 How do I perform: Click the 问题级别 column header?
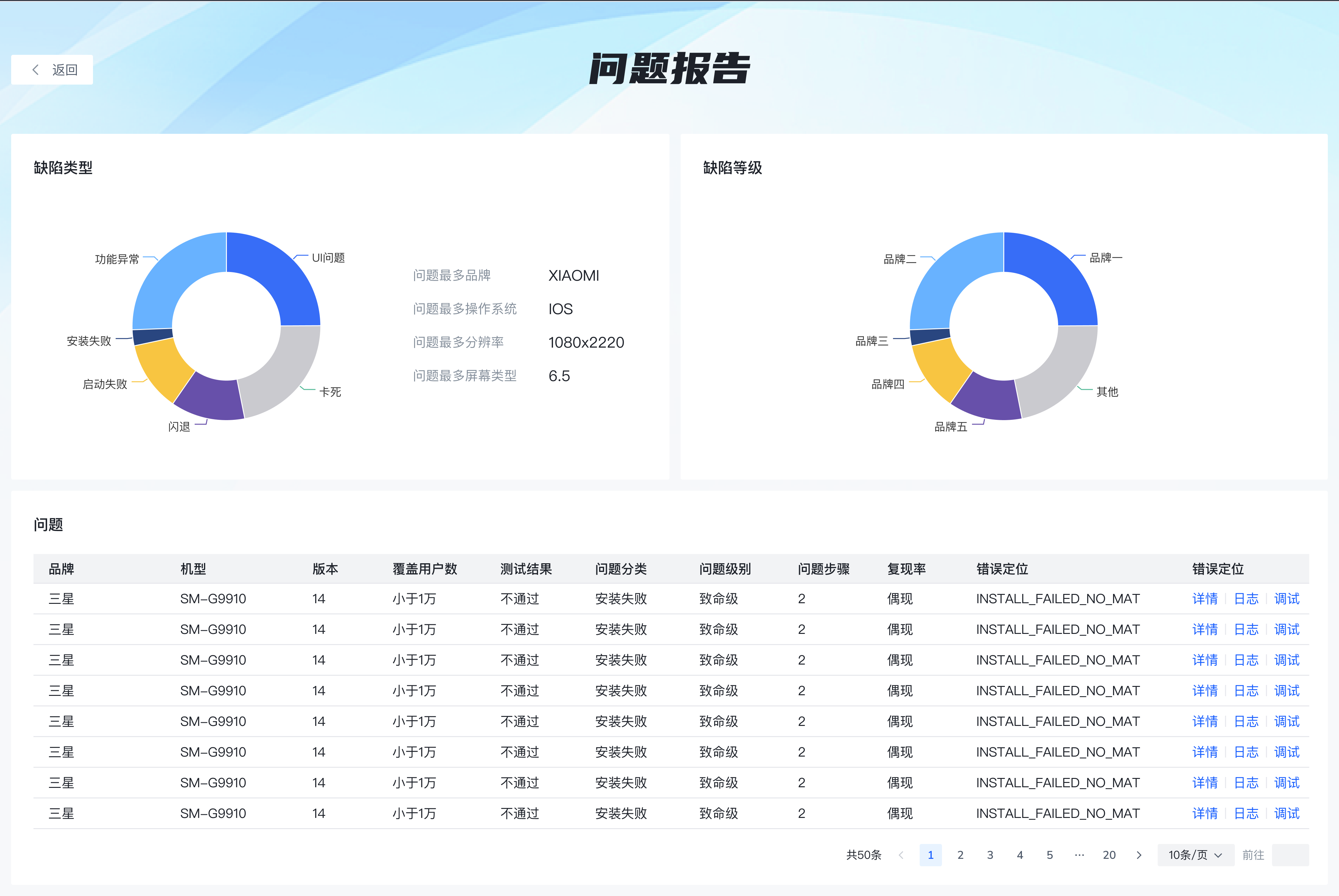tap(724, 569)
